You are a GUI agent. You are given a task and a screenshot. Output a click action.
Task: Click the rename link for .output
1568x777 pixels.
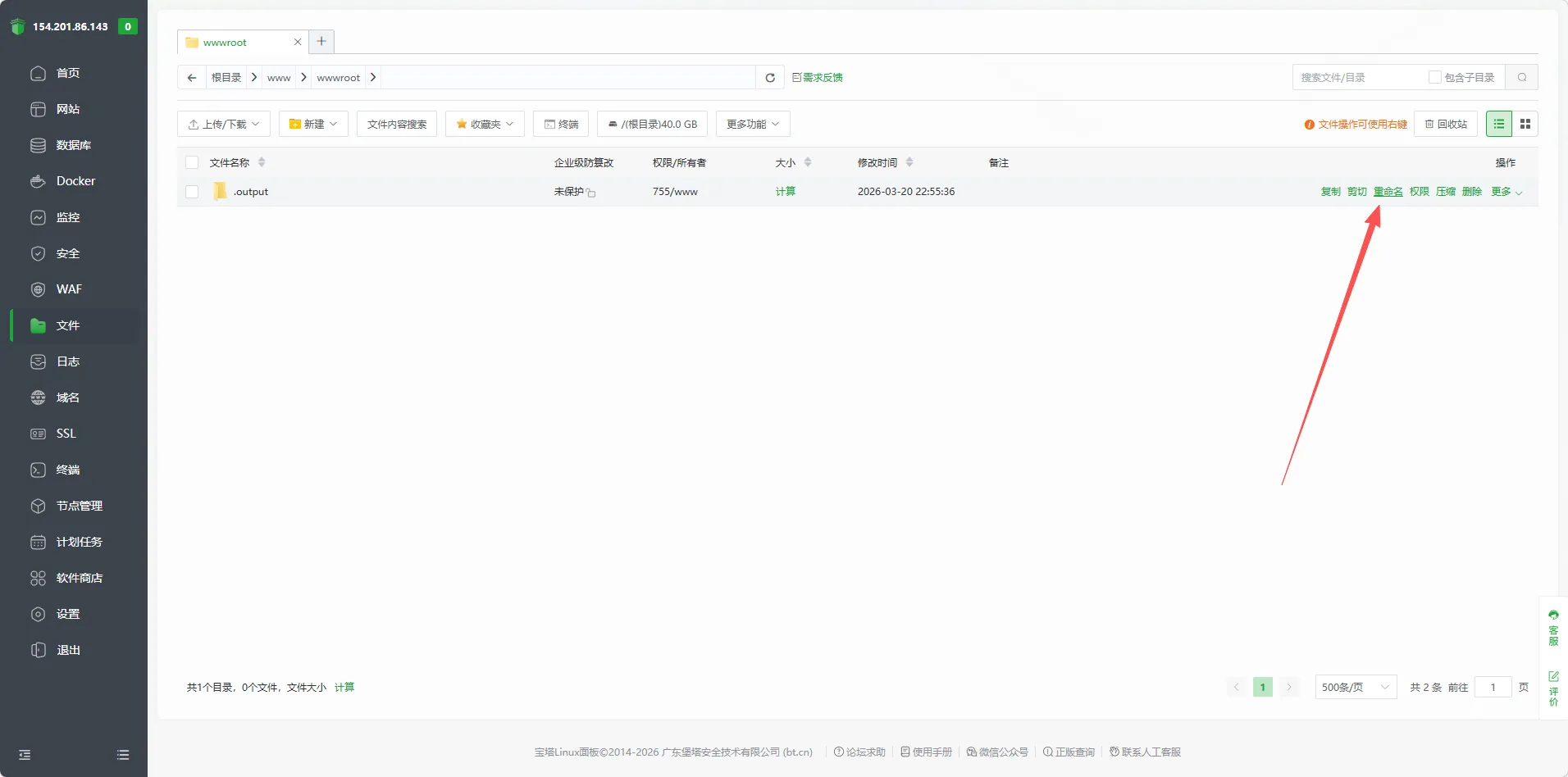click(1388, 192)
